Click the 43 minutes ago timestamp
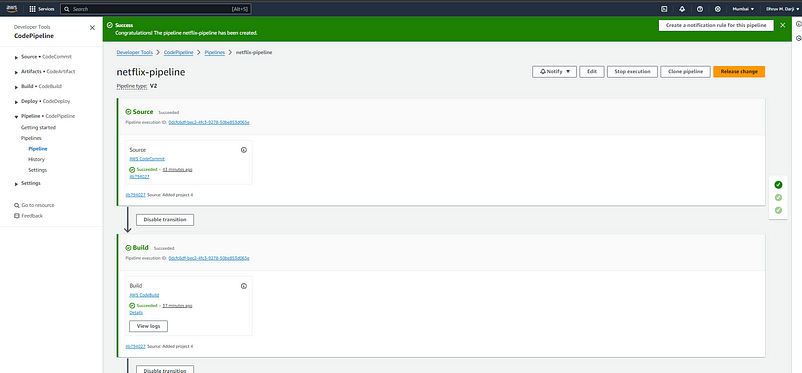The width and height of the screenshot is (802, 373). click(177, 169)
